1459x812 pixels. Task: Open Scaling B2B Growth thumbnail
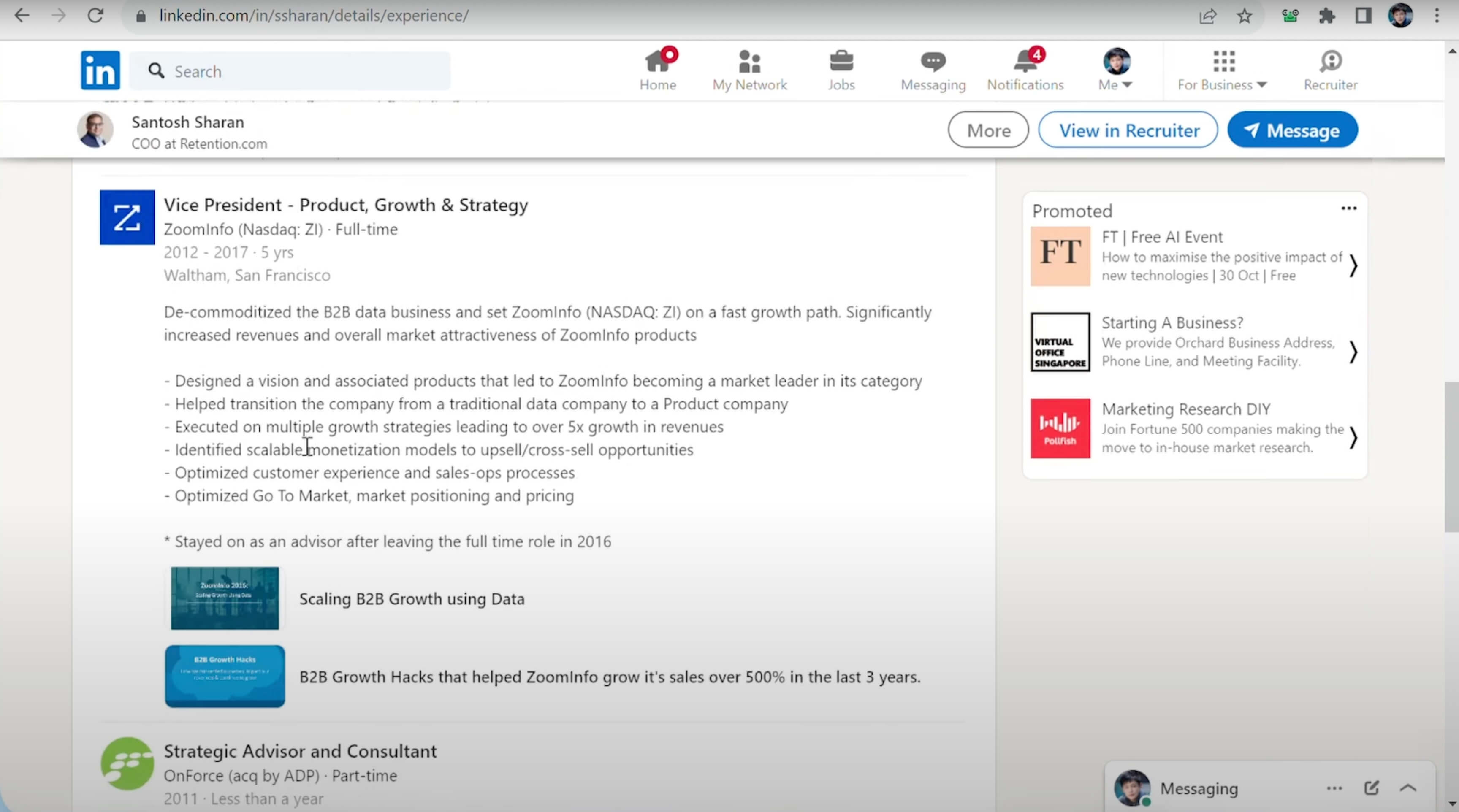pos(225,598)
